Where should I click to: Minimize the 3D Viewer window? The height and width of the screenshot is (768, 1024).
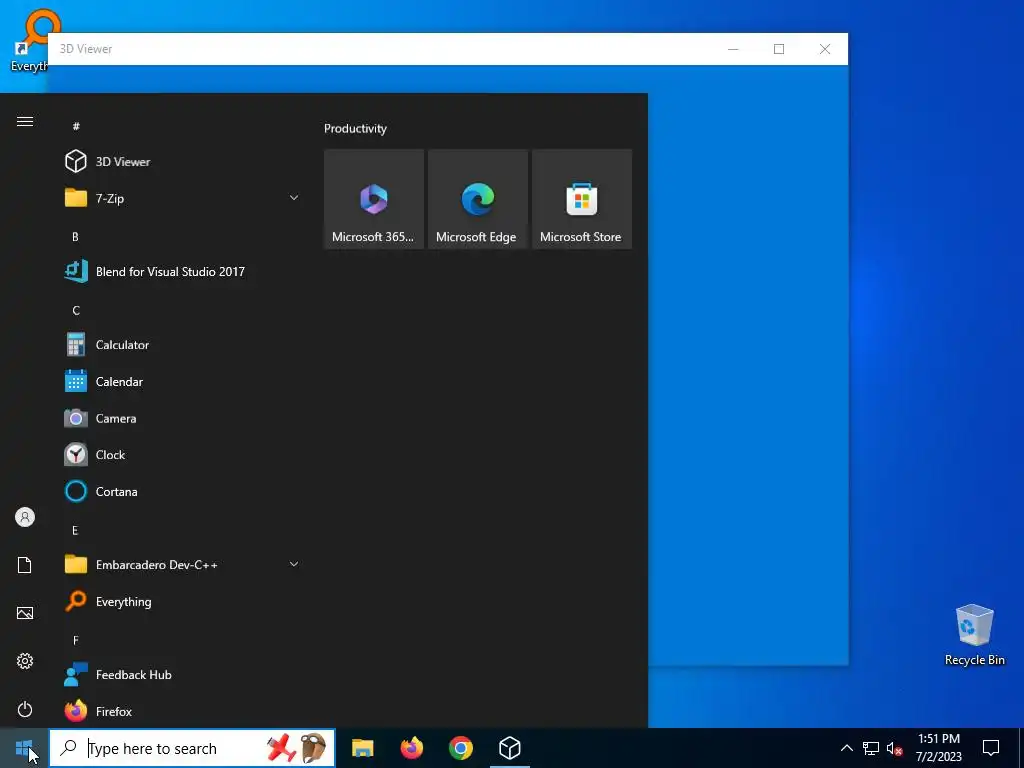point(733,49)
